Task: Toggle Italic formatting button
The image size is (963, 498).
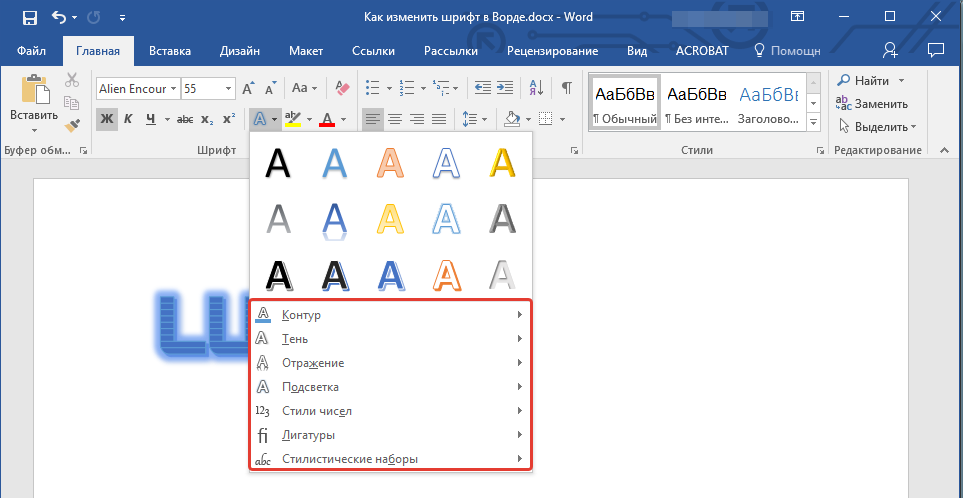Action: click(x=129, y=120)
